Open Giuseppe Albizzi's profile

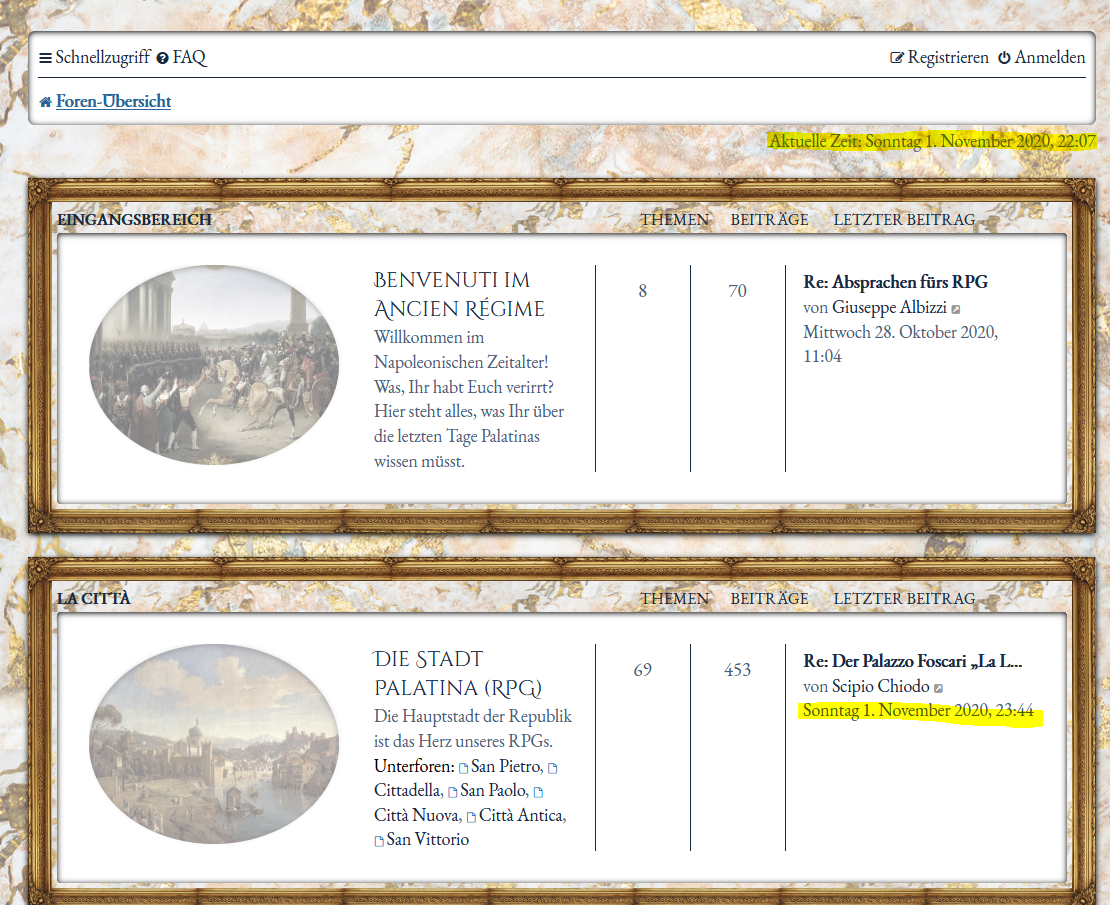(889, 308)
